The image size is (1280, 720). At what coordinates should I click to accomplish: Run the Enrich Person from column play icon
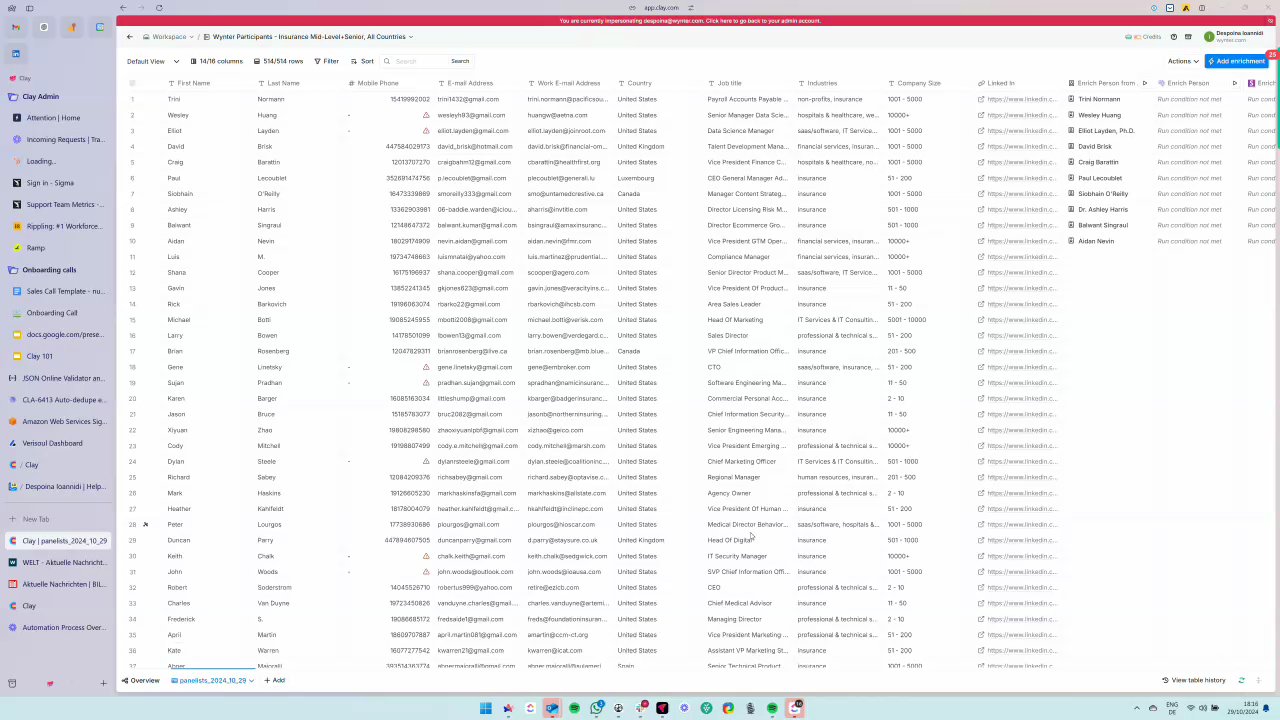[x=1144, y=83]
